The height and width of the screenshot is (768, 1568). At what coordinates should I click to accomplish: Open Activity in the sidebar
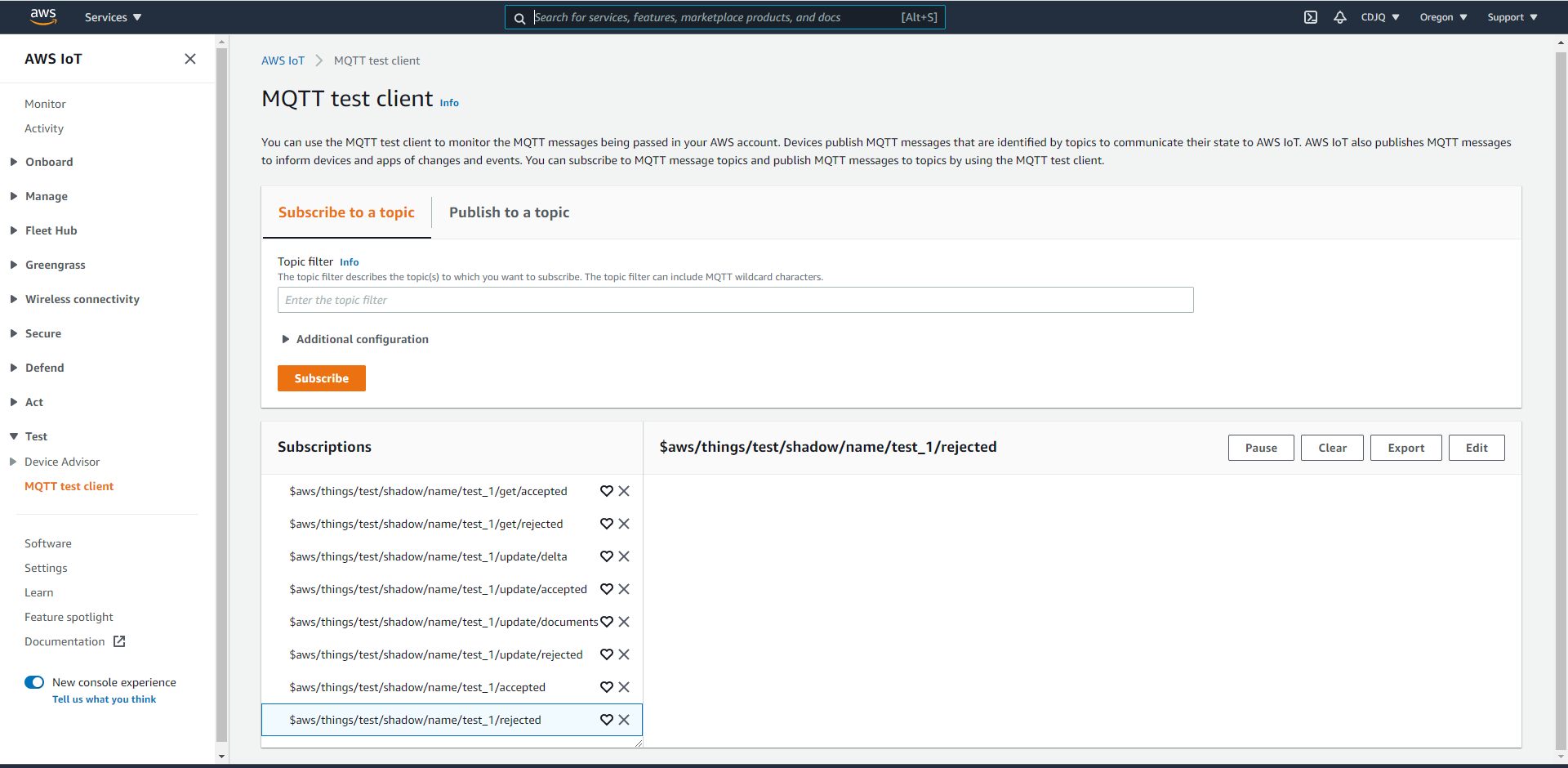click(44, 128)
